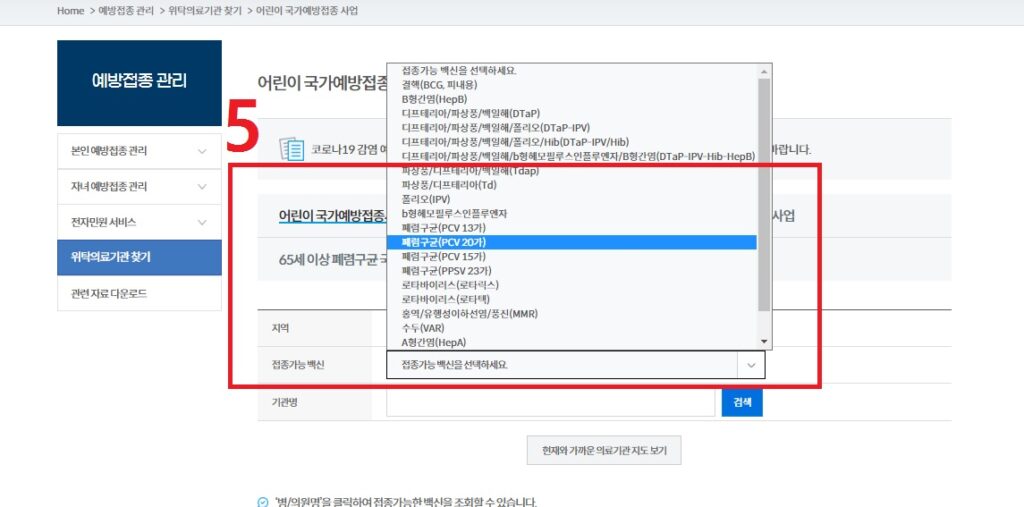
Task: Select the placeholder 접종가능 백신을 선택하세요 list entry
Action: click(571, 71)
